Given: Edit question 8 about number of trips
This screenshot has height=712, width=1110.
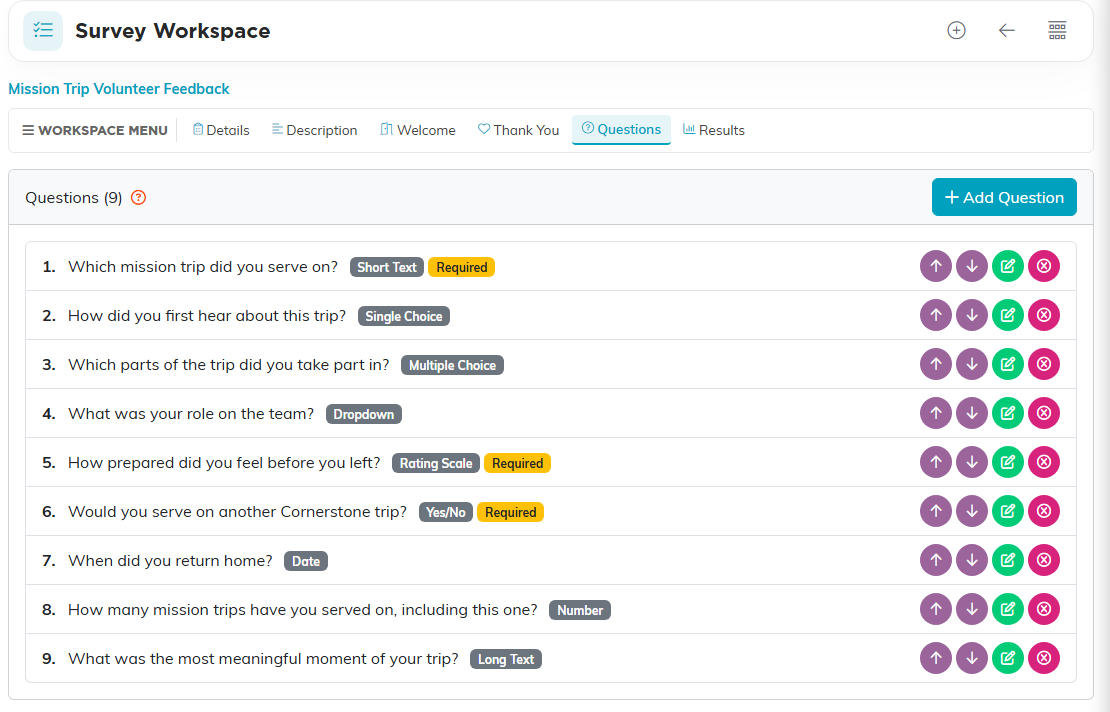Looking at the screenshot, I should [x=1008, y=609].
